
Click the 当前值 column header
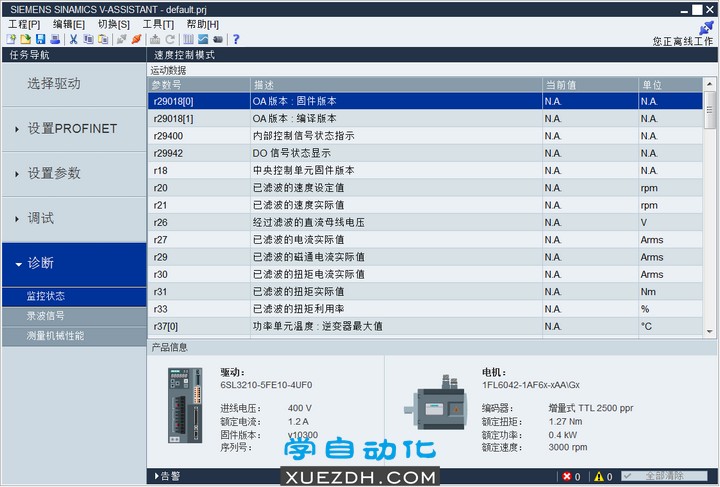pos(590,85)
